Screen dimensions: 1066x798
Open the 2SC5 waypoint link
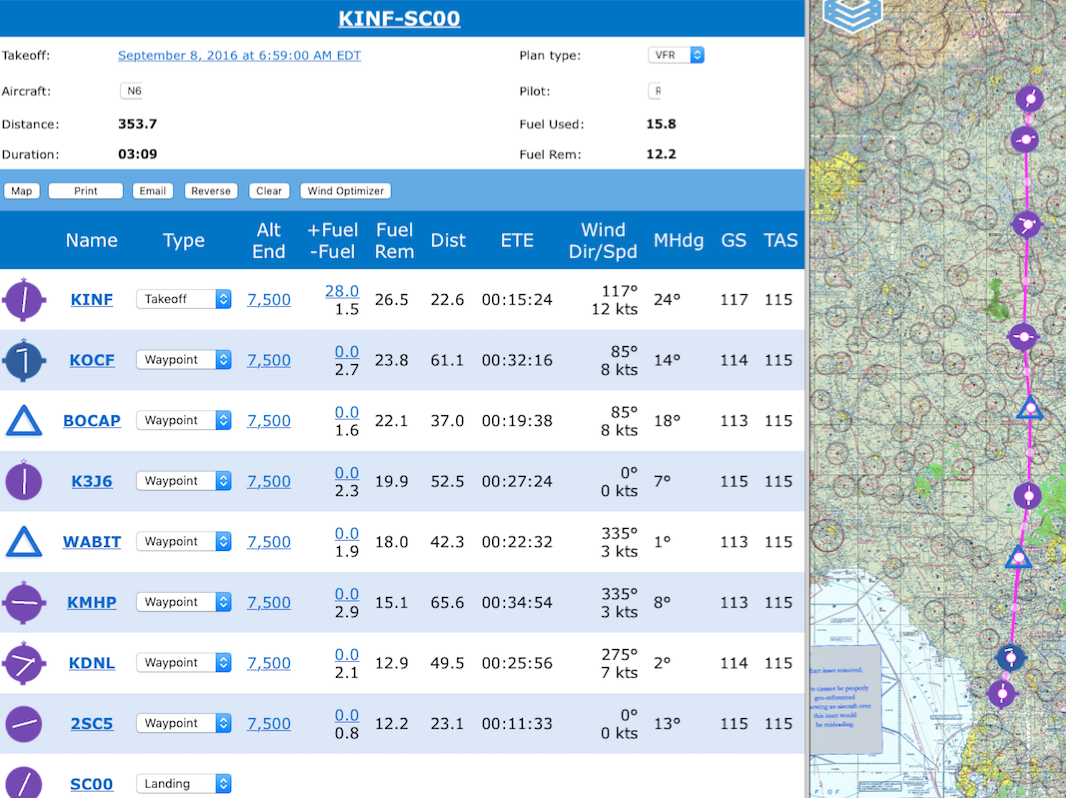point(92,723)
